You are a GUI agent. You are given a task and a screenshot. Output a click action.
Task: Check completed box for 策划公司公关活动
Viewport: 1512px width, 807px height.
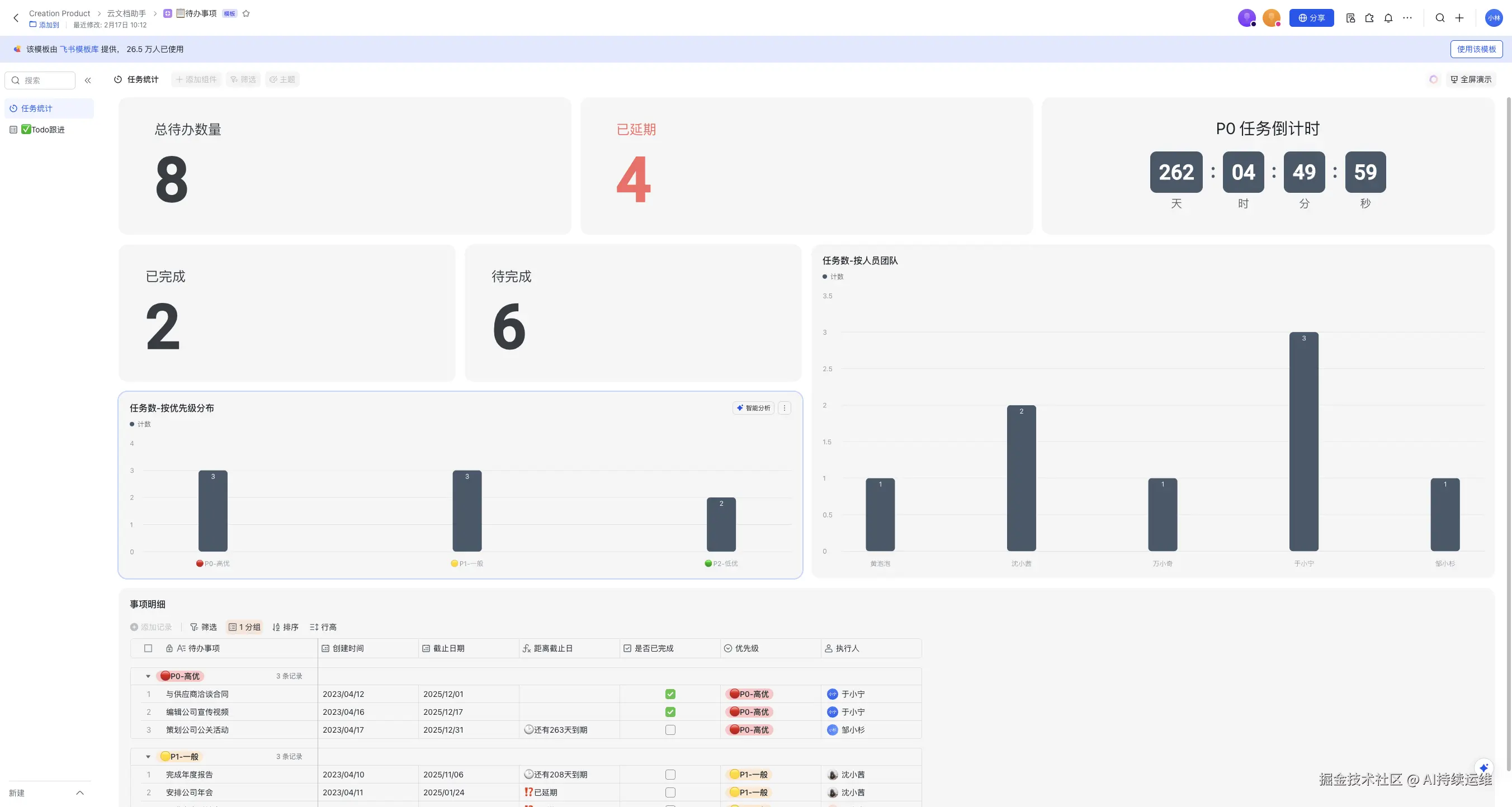pos(670,730)
